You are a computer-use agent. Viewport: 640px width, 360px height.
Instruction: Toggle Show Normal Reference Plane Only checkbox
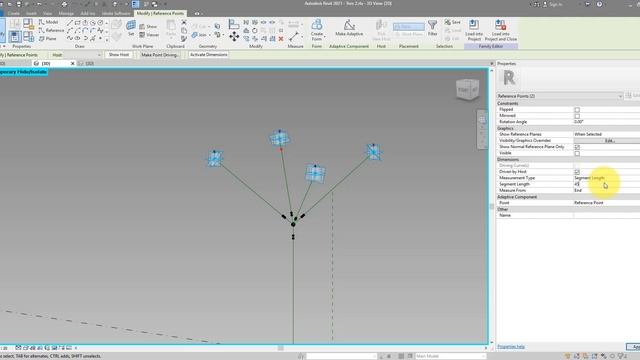pyautogui.click(x=577, y=147)
